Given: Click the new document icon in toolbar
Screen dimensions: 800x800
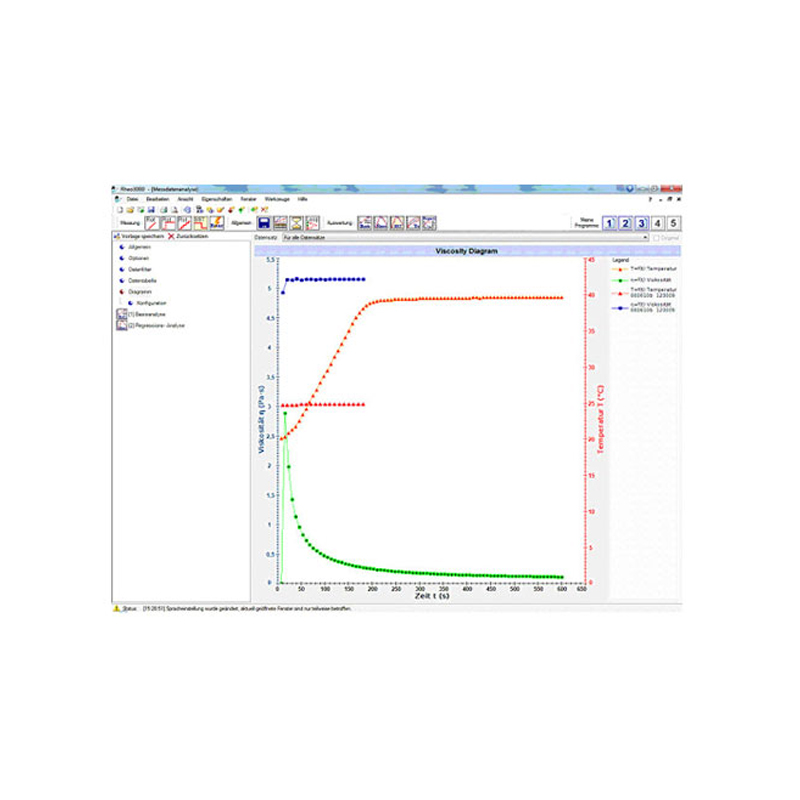Looking at the screenshot, I should coord(119,210).
